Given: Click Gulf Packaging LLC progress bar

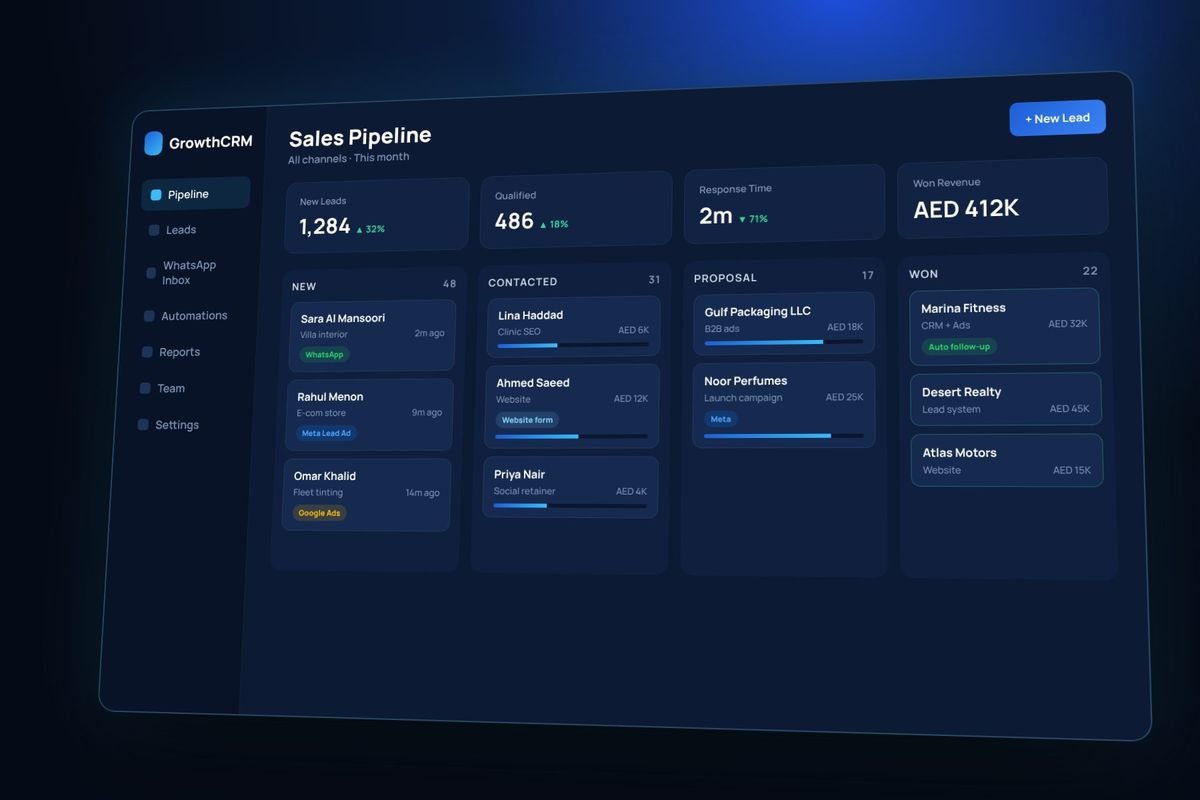Looking at the screenshot, I should [x=783, y=342].
